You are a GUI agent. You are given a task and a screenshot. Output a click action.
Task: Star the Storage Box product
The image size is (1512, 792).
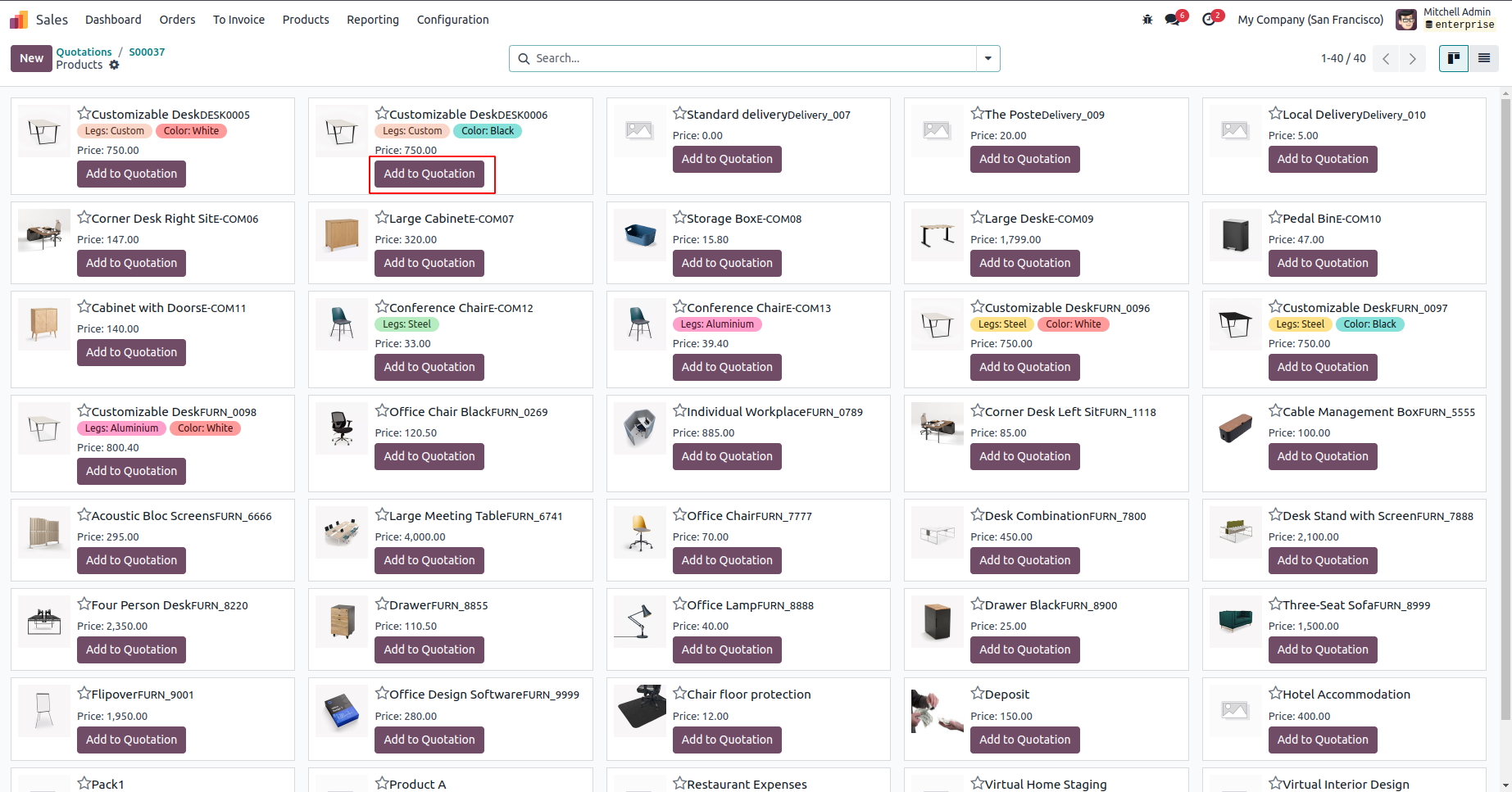tap(679, 218)
